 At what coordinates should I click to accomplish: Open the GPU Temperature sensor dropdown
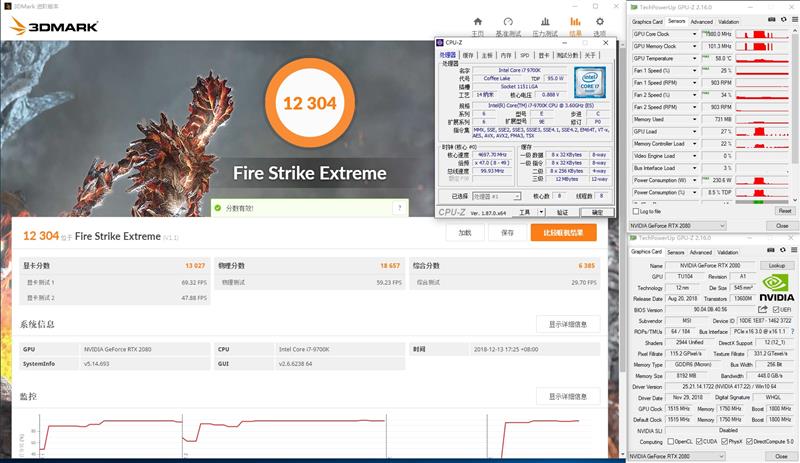click(x=694, y=59)
